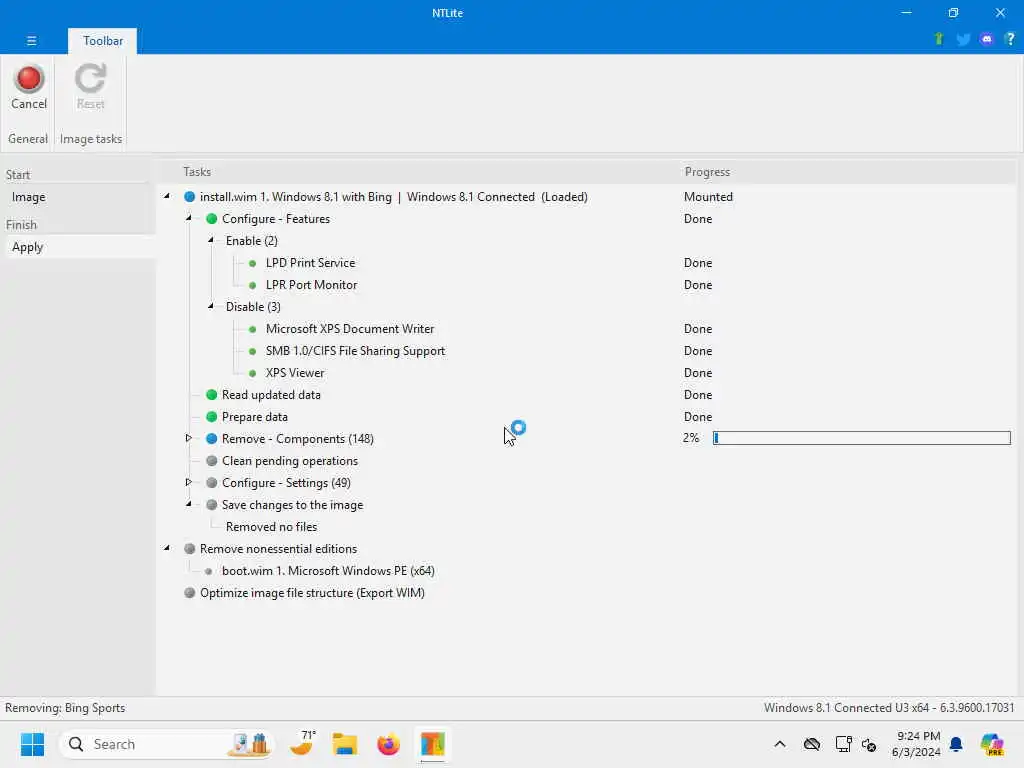The width and height of the screenshot is (1024, 768).
Task: Open the Image page in the sidebar
Action: pos(29,197)
